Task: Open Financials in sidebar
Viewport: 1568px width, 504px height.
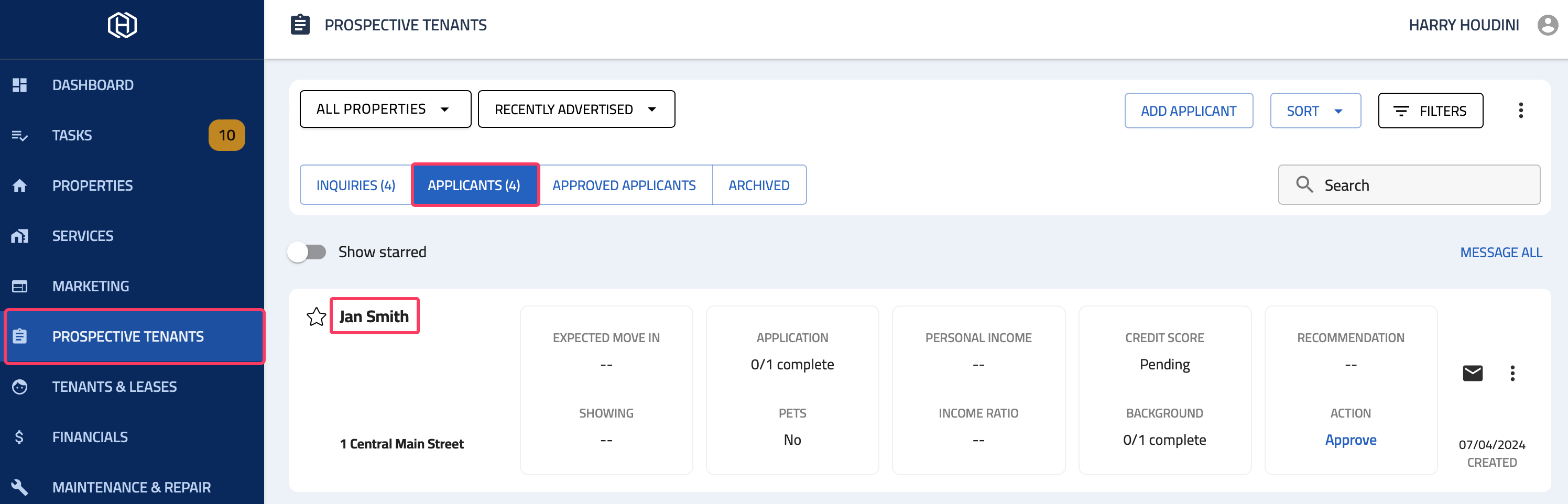Action: point(132,437)
